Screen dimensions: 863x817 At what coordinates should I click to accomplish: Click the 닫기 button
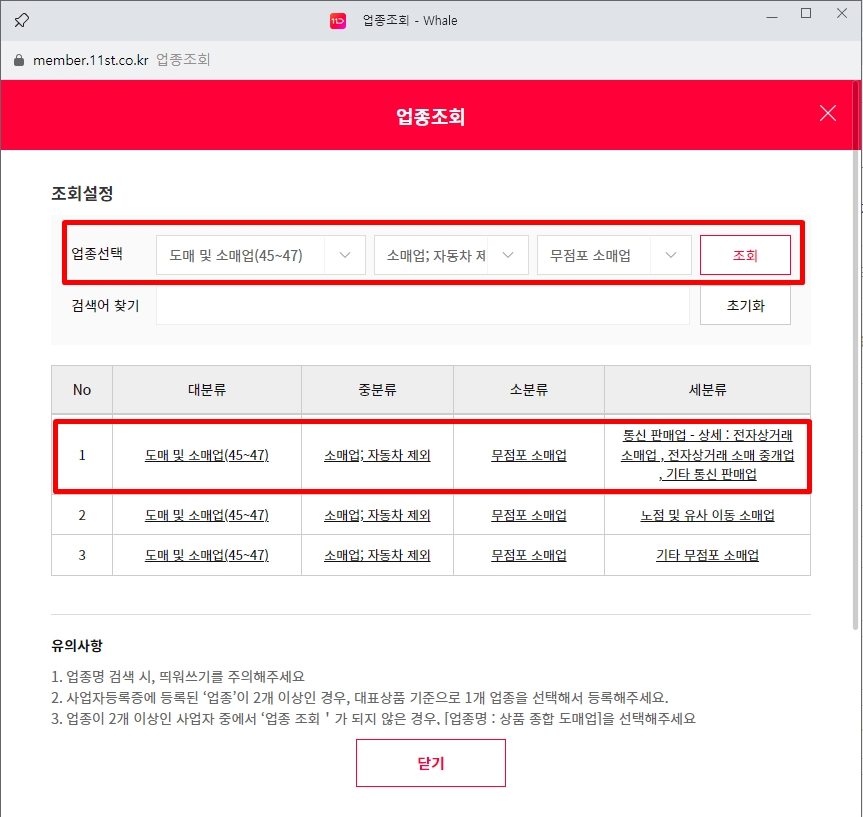(x=430, y=763)
